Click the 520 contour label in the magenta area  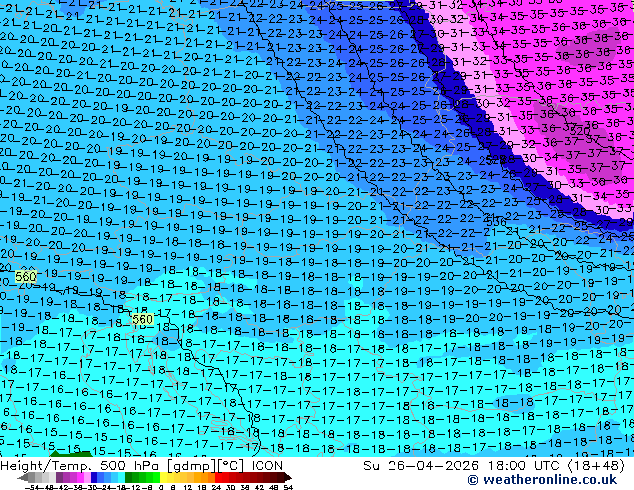579,131
